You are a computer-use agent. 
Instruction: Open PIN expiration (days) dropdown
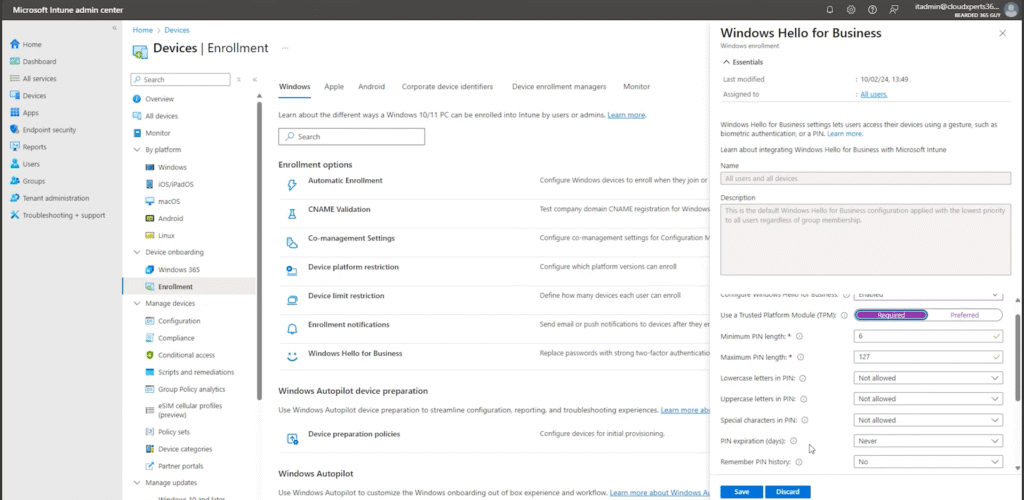click(x=928, y=441)
